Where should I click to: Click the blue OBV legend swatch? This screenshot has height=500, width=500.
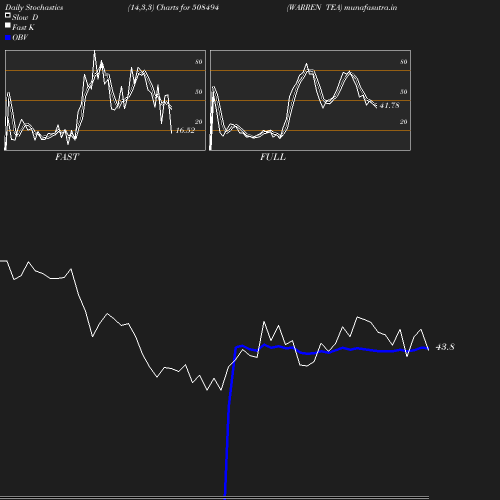tap(8, 38)
